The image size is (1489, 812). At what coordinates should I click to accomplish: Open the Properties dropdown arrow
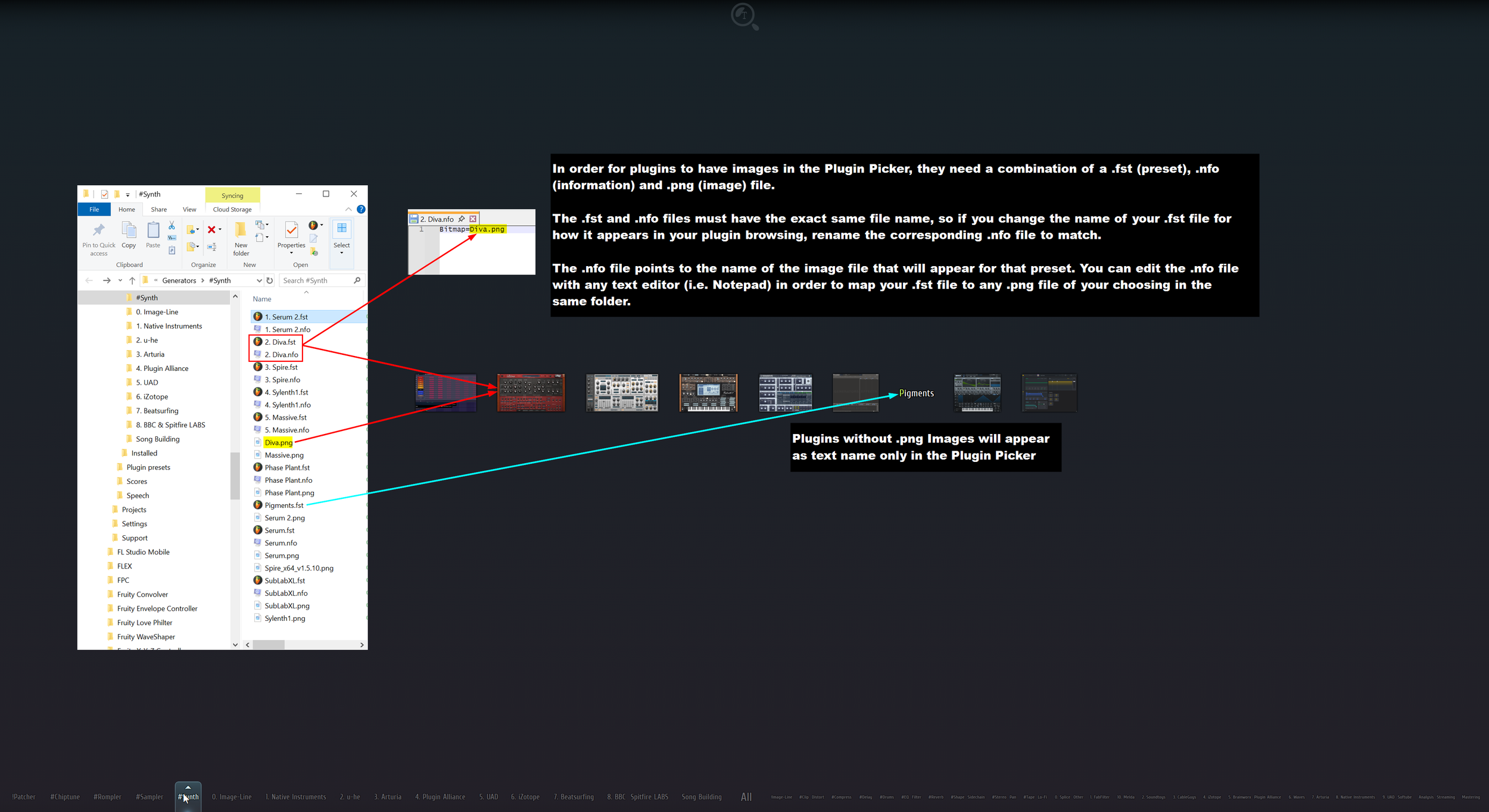tap(291, 253)
